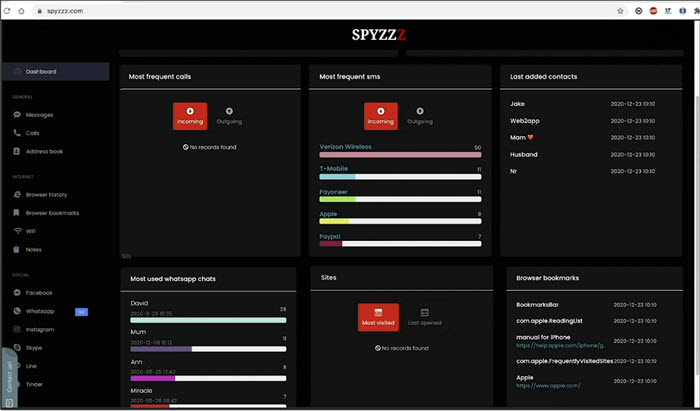The height and width of the screenshot is (411, 700).
Task: Click David's whatsapp chat progress bar
Action: [x=208, y=320]
